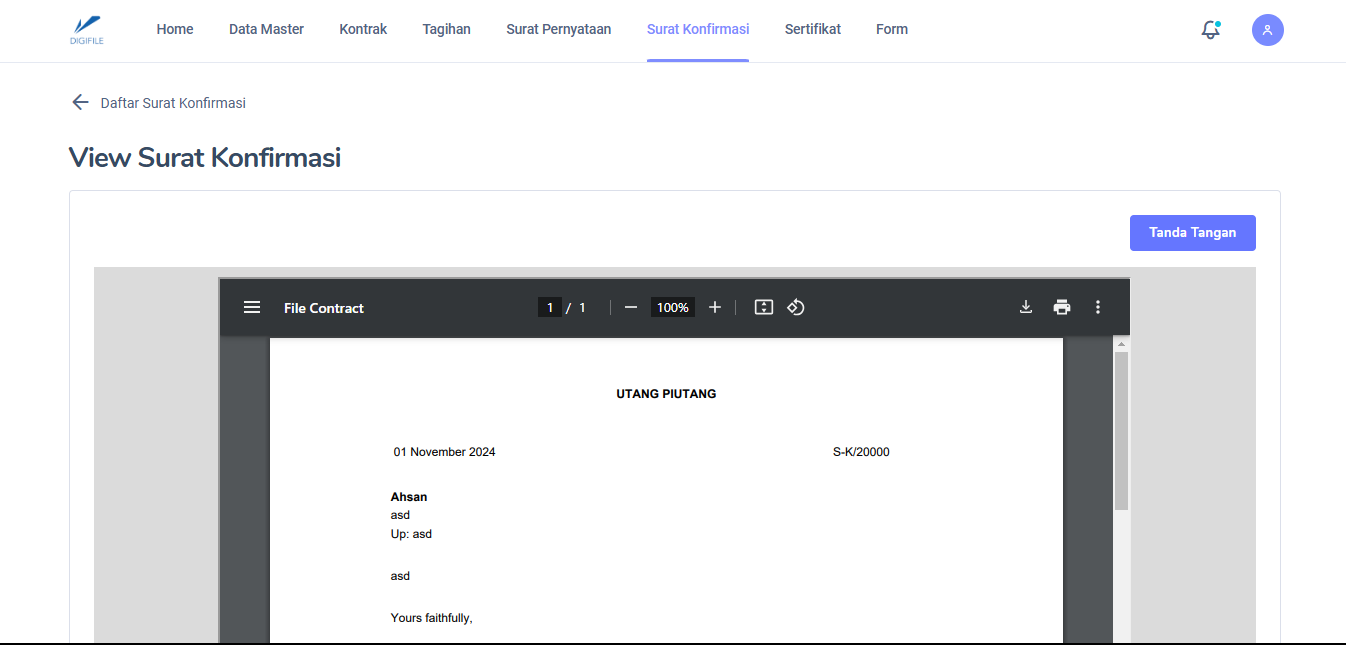Open the PDF more actions menu
The height and width of the screenshot is (645, 1346).
(x=1098, y=308)
